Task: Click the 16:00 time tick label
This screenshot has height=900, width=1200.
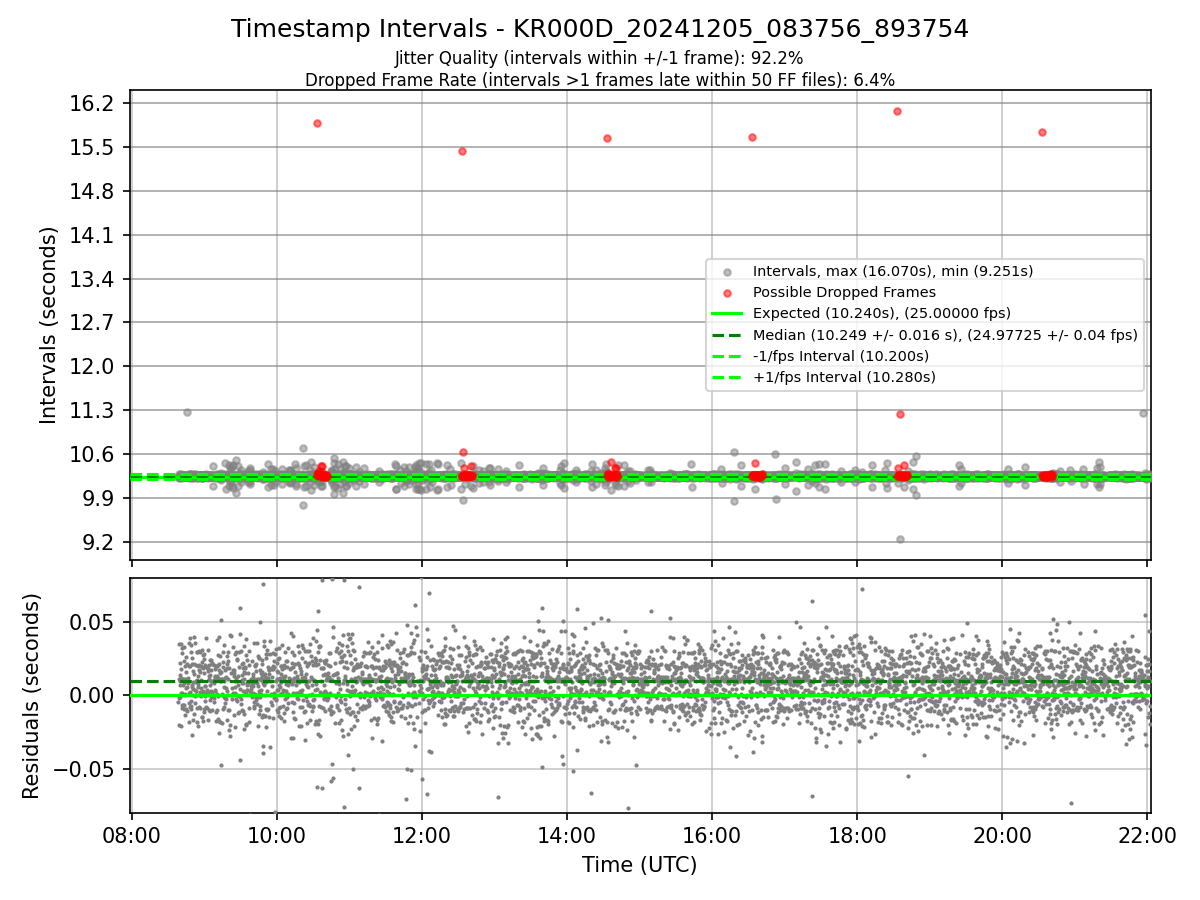Action: point(712,835)
